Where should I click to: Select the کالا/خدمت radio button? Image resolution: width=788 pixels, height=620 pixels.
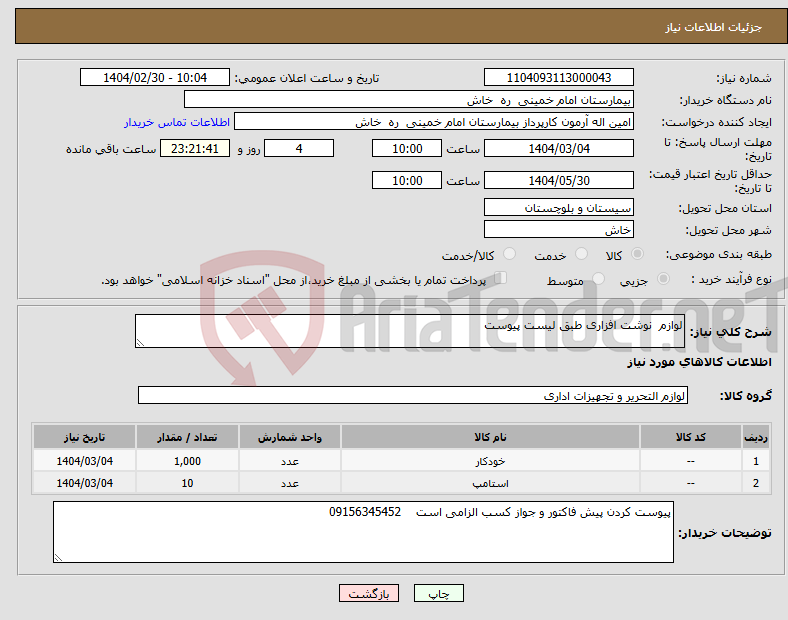pos(510,254)
